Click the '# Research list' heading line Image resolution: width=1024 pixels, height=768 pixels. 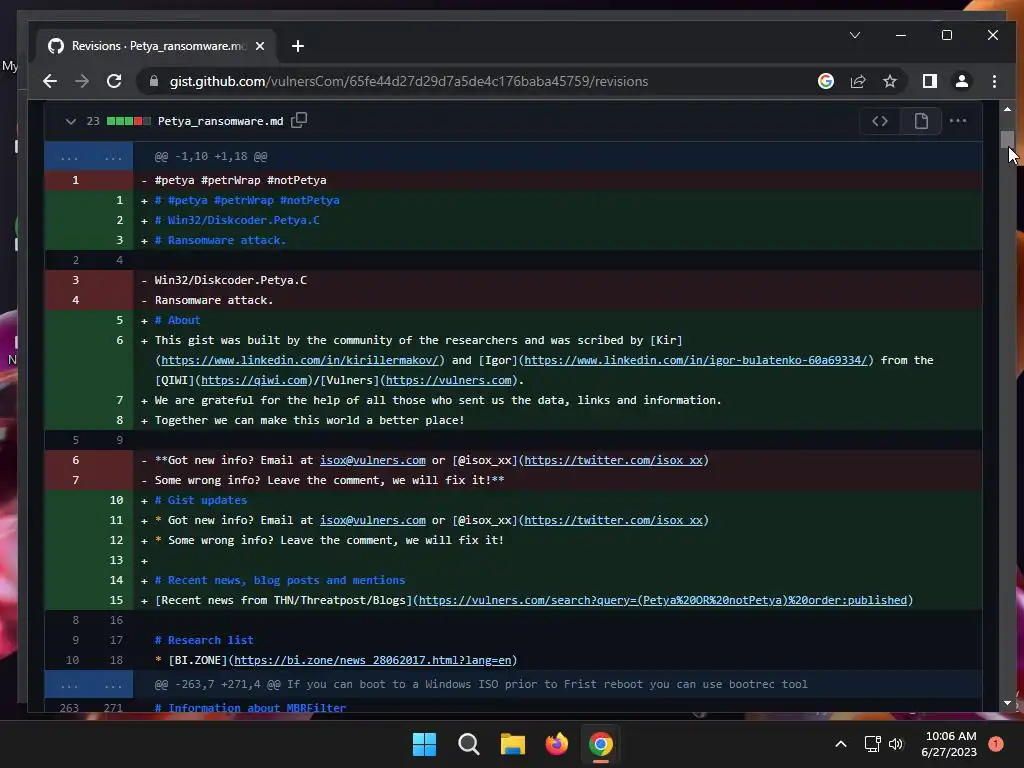204,640
